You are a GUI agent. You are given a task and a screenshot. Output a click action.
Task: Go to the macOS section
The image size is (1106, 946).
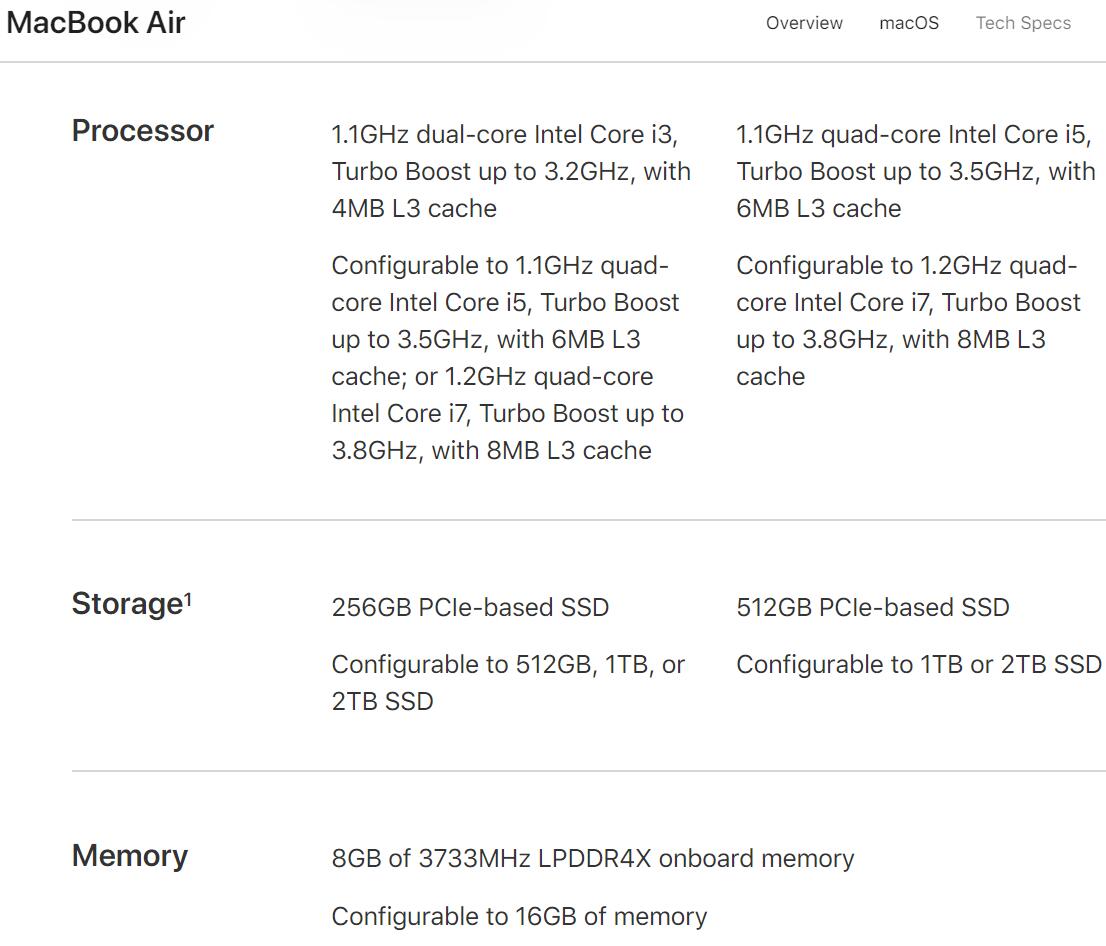[x=908, y=22]
